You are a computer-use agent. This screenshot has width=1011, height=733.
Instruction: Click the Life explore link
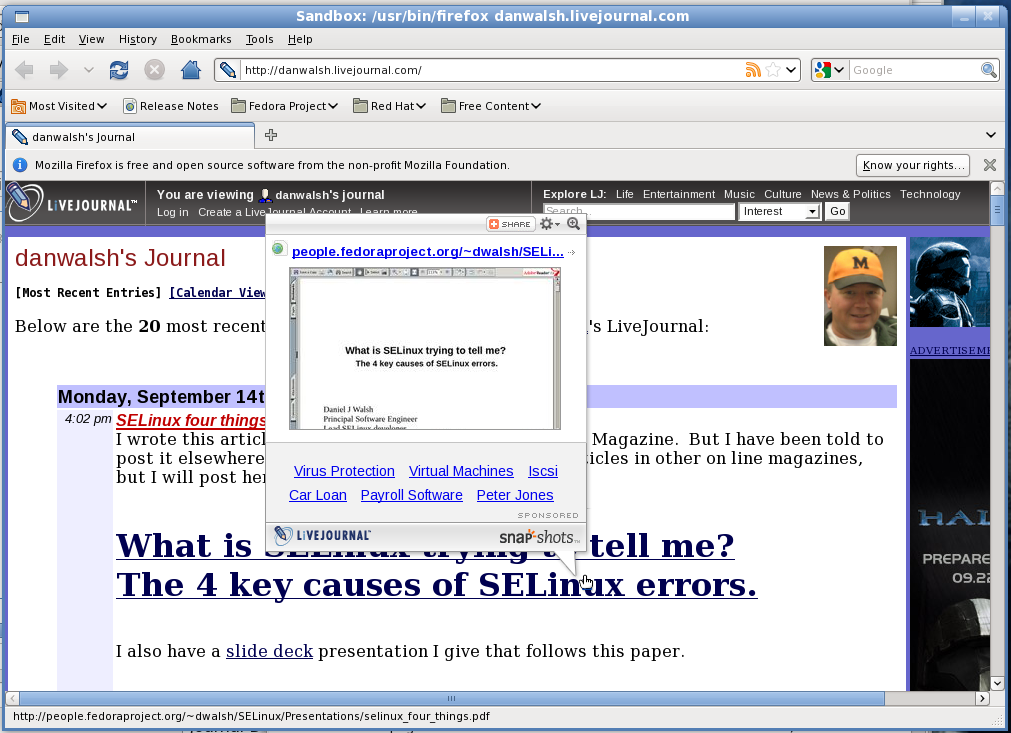pos(624,194)
